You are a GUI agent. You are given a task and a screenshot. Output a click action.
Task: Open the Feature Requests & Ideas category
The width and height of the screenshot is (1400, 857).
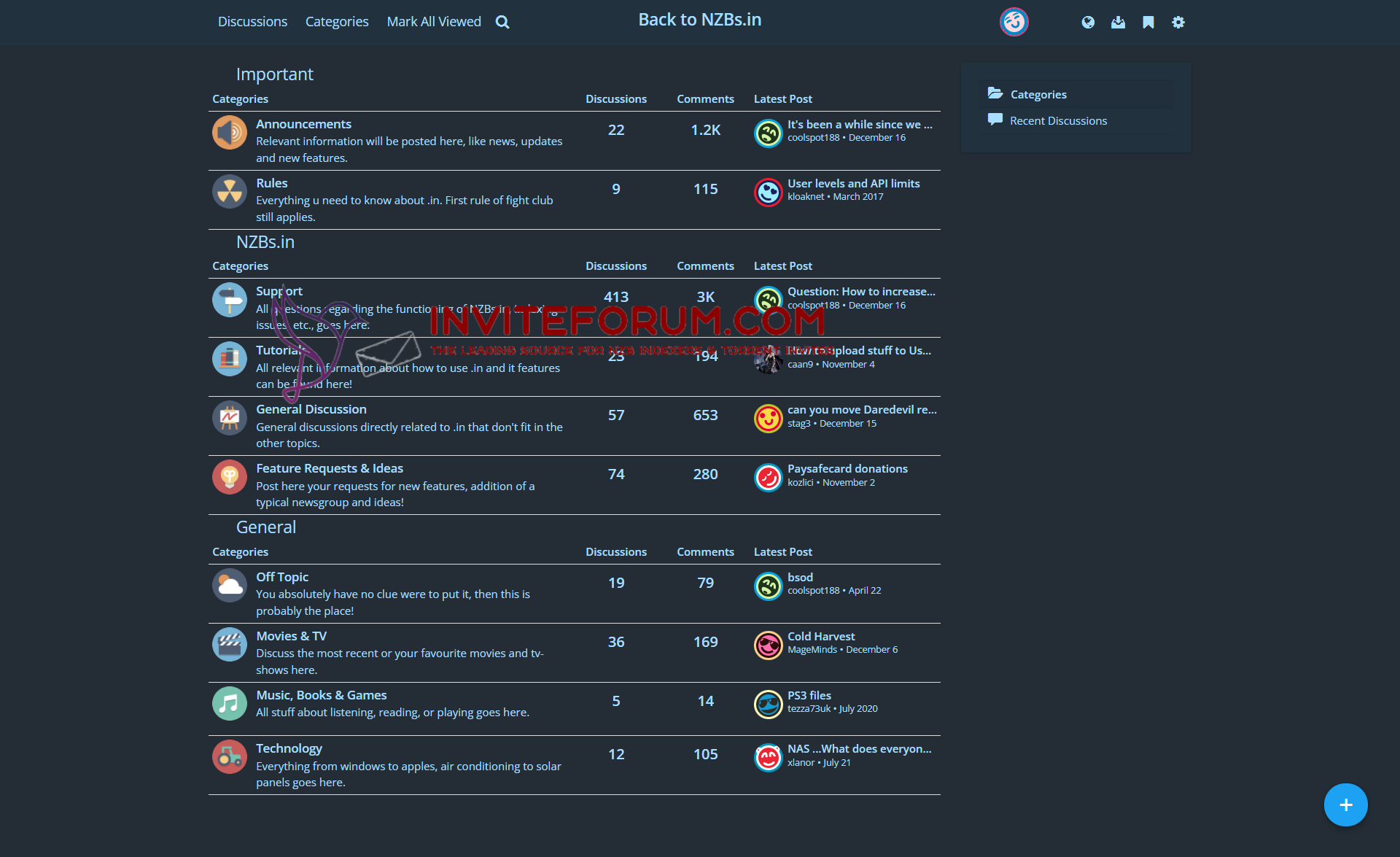point(329,468)
